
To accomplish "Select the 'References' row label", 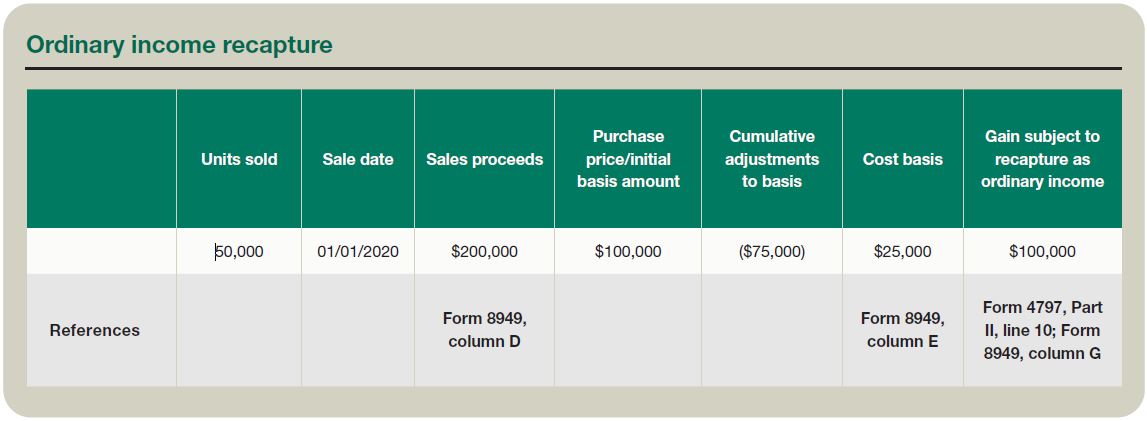I will coord(95,330).
